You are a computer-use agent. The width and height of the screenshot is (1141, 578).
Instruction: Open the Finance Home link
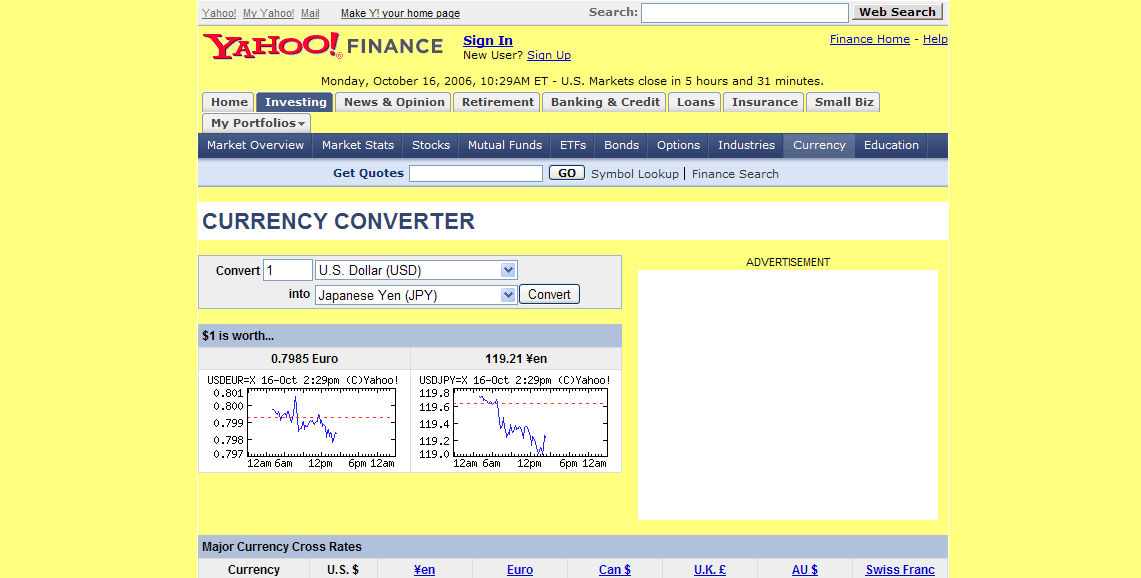[x=870, y=39]
